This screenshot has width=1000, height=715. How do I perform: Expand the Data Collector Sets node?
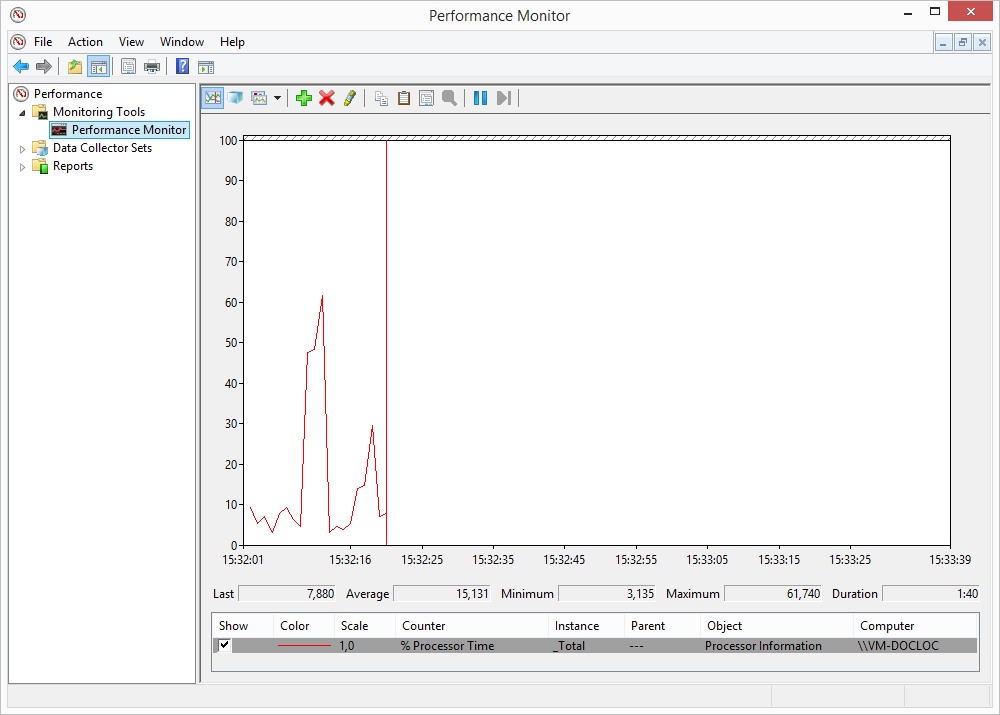pyautogui.click(x=22, y=147)
